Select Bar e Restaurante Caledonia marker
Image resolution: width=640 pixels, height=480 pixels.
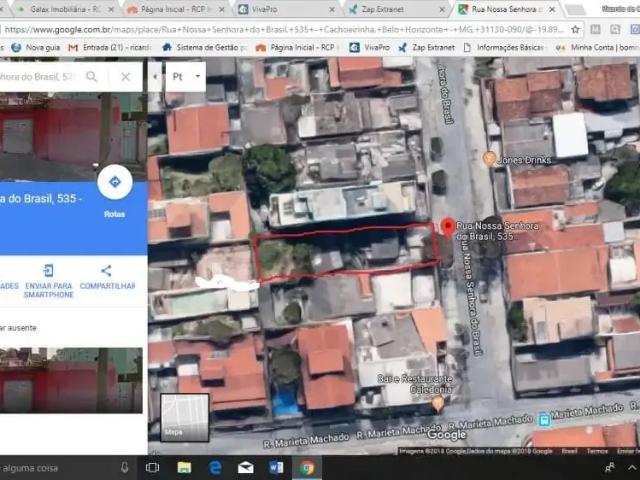(438, 404)
